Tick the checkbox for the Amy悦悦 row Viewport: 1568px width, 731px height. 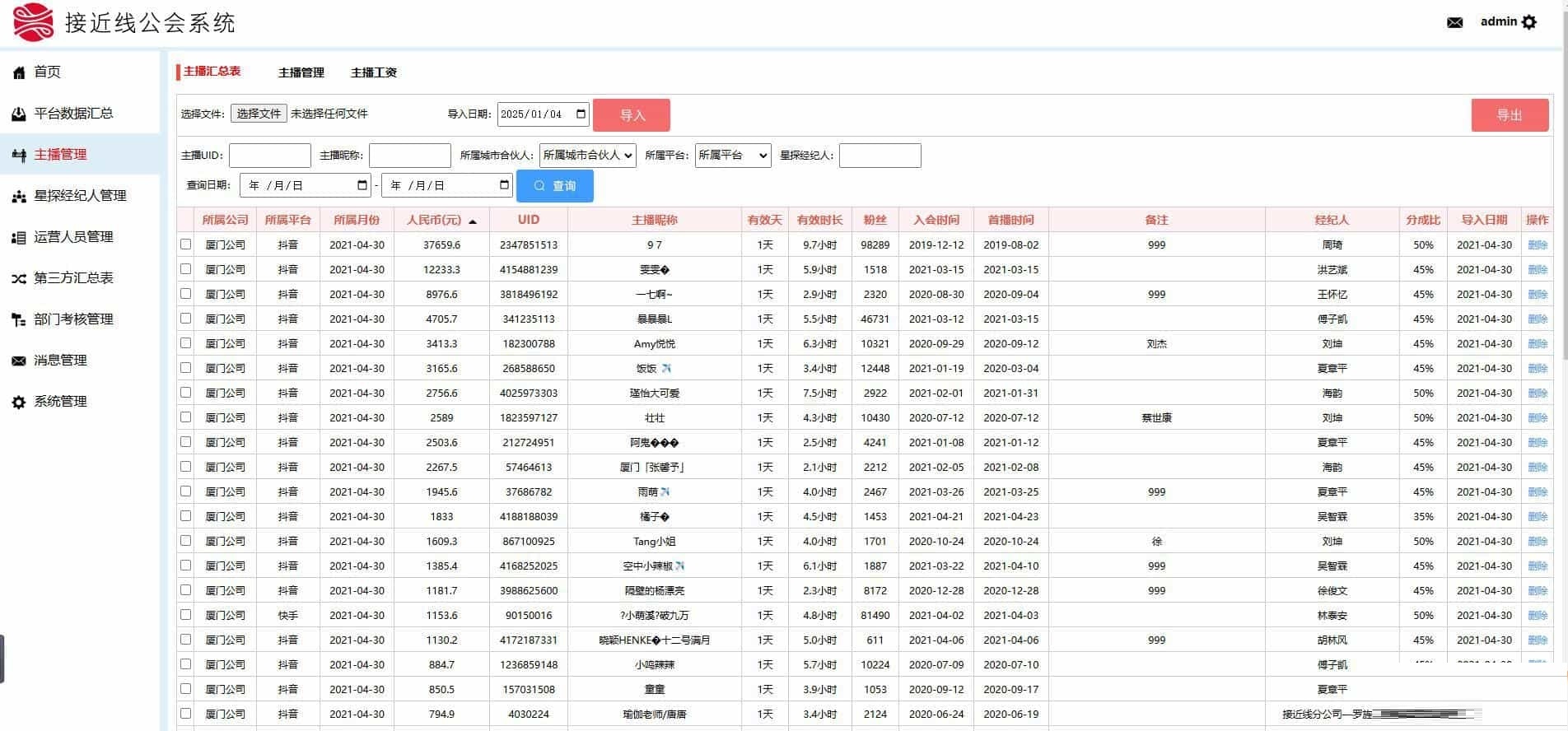pos(185,343)
